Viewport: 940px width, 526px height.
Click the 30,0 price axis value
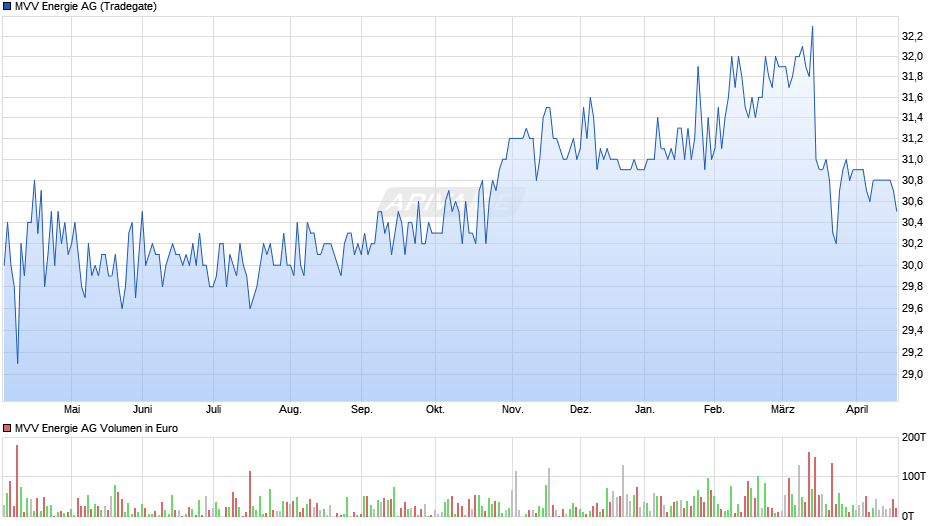click(912, 265)
